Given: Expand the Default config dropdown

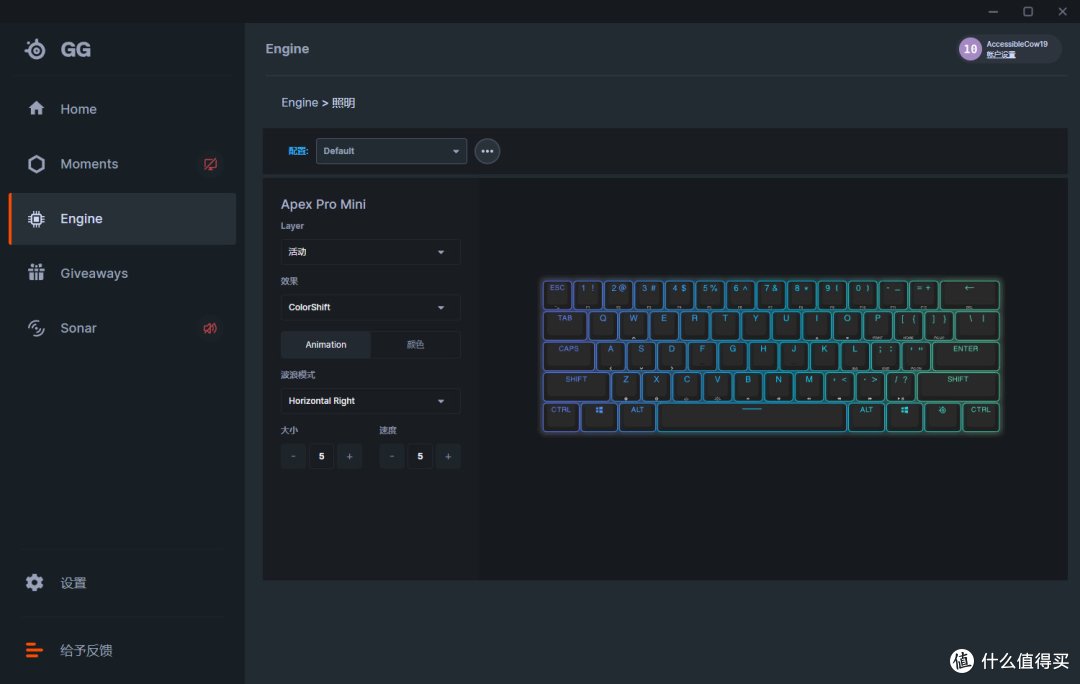Looking at the screenshot, I should point(391,151).
